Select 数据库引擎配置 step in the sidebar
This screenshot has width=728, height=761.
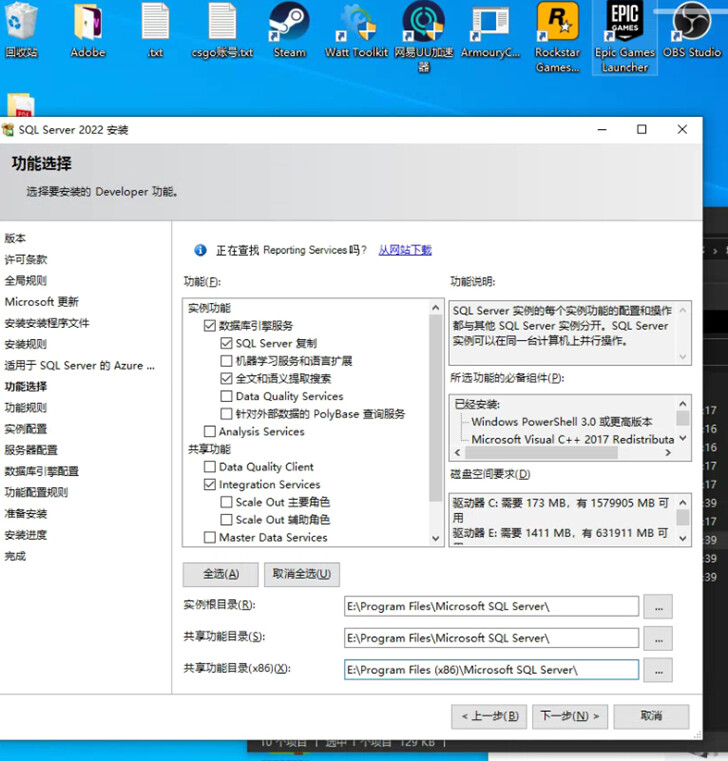pyautogui.click(x=42, y=471)
